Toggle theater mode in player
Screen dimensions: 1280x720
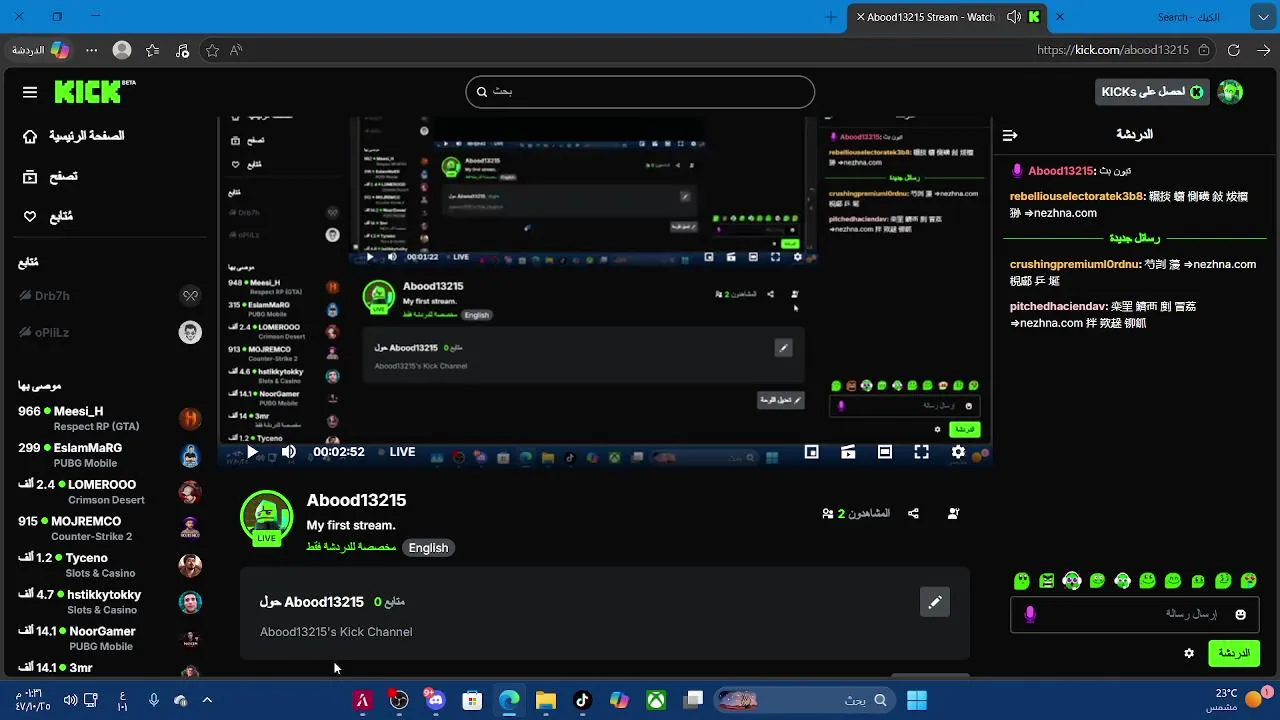tap(885, 452)
